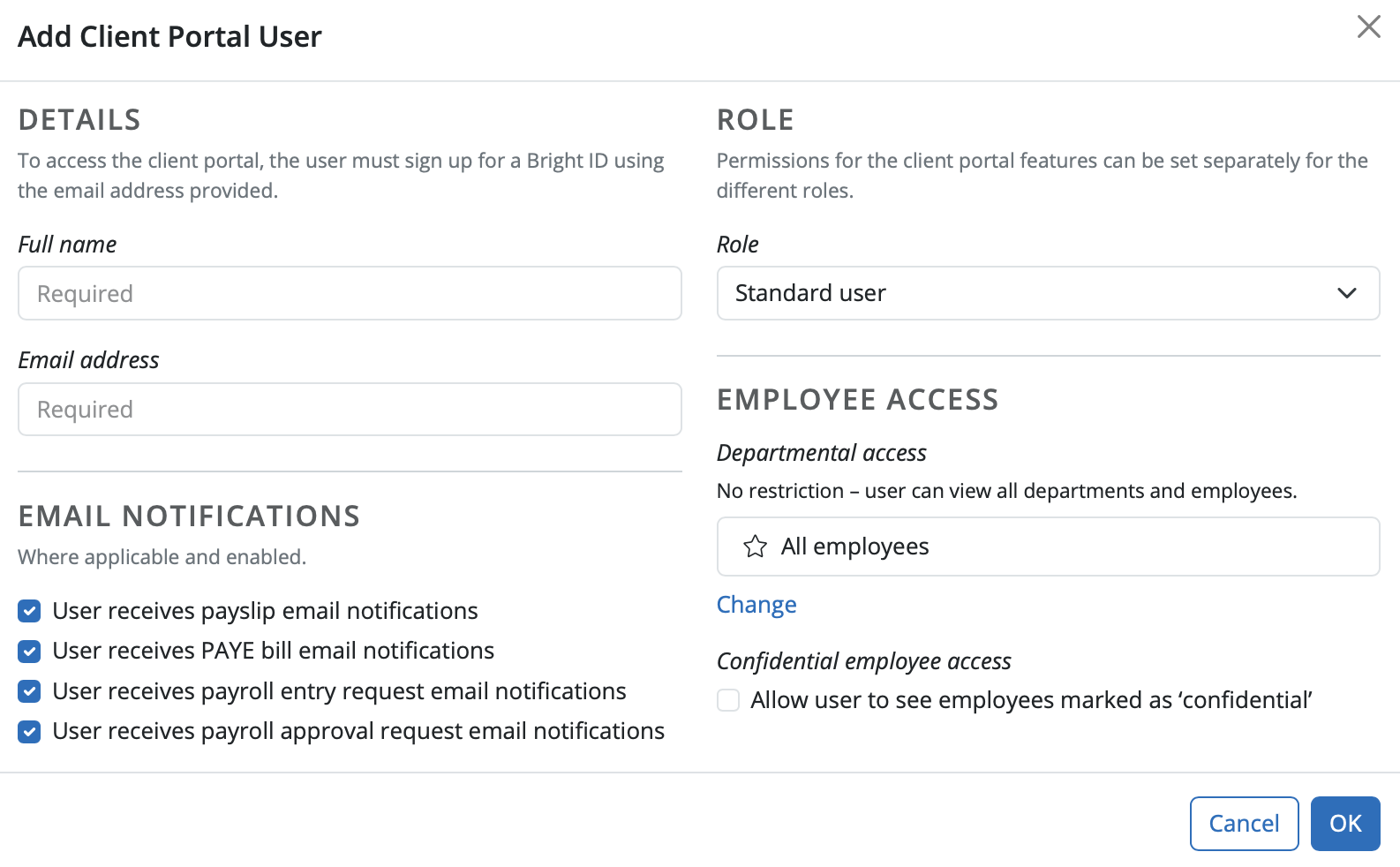Confirm with the OK button

(1344, 824)
